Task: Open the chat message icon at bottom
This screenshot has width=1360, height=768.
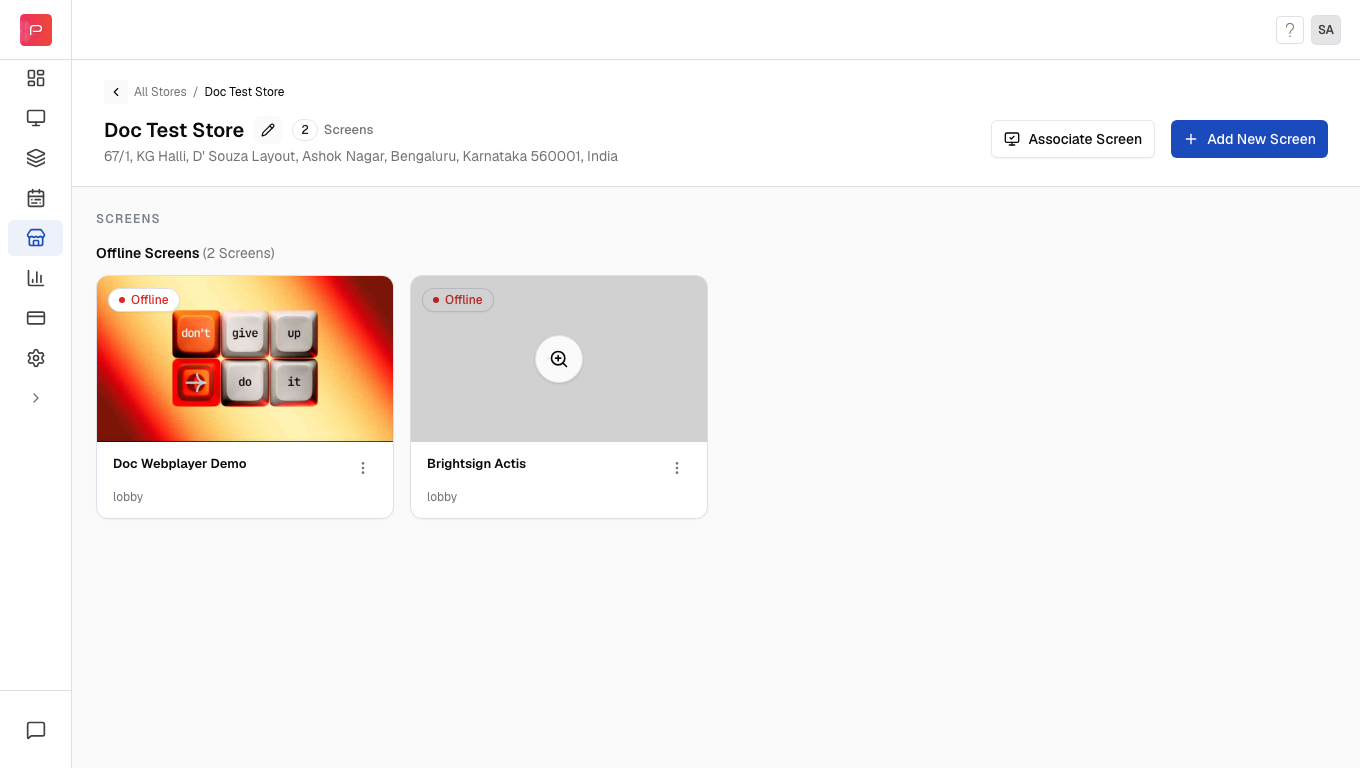Action: (36, 730)
